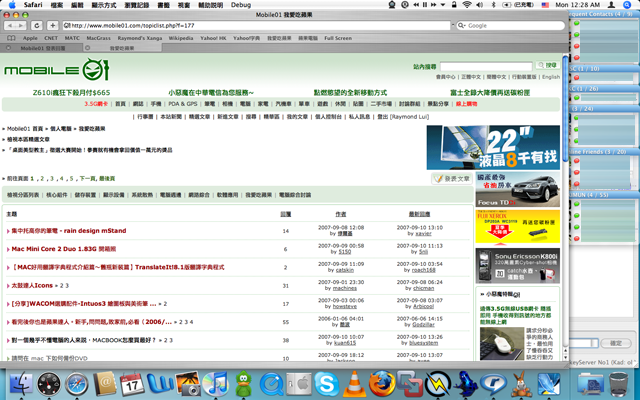Open menu bar iTunes controller dropdown arrow
The width and height of the screenshot is (640, 400).
click(x=443, y=5)
